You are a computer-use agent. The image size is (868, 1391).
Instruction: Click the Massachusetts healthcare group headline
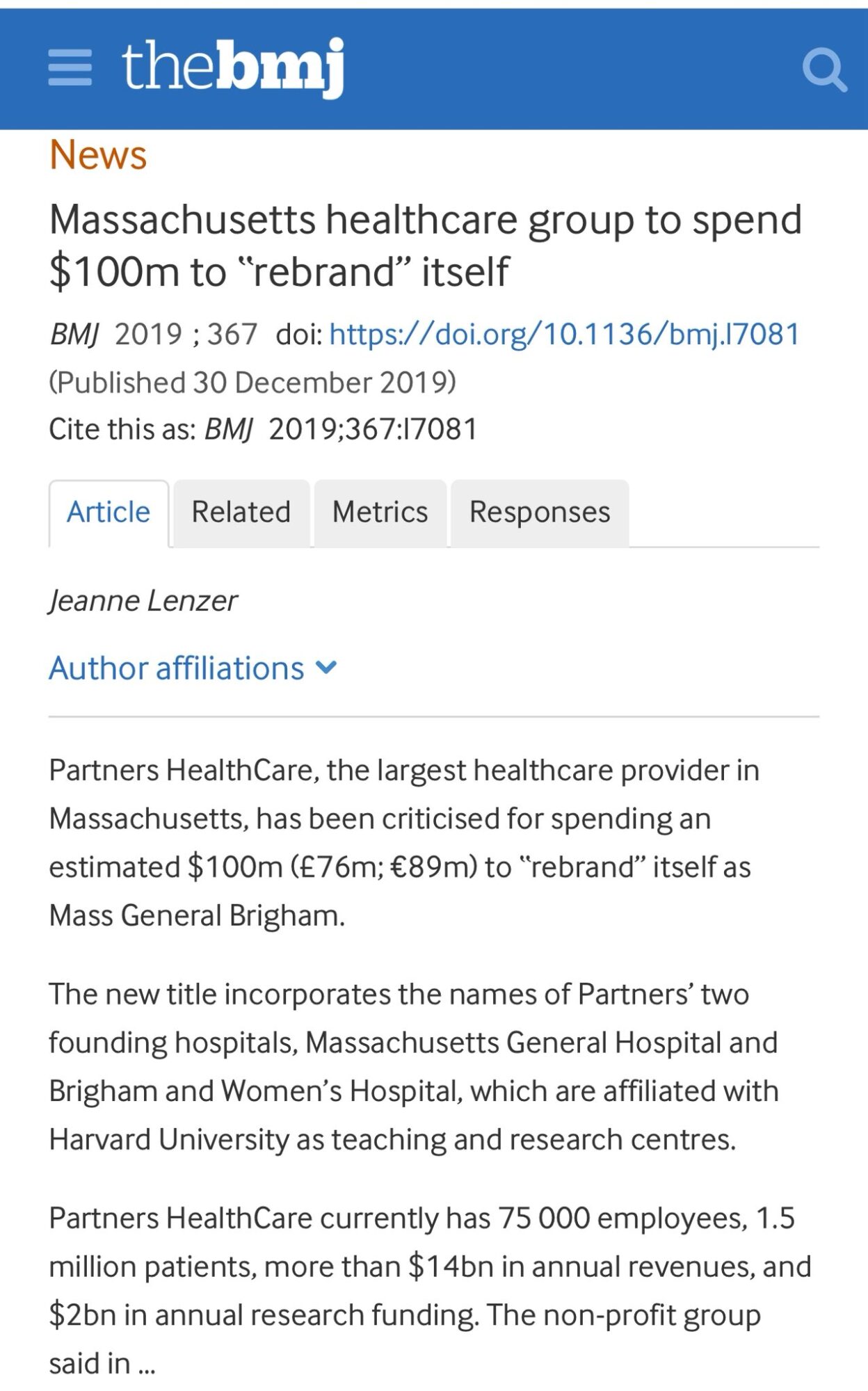point(424,245)
